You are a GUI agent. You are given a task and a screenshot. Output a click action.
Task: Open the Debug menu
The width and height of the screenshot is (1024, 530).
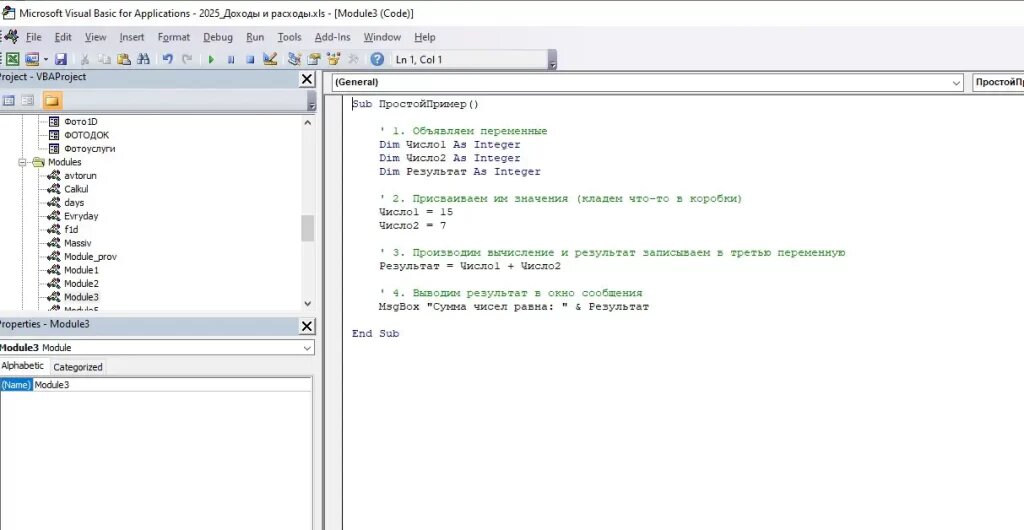tap(217, 37)
